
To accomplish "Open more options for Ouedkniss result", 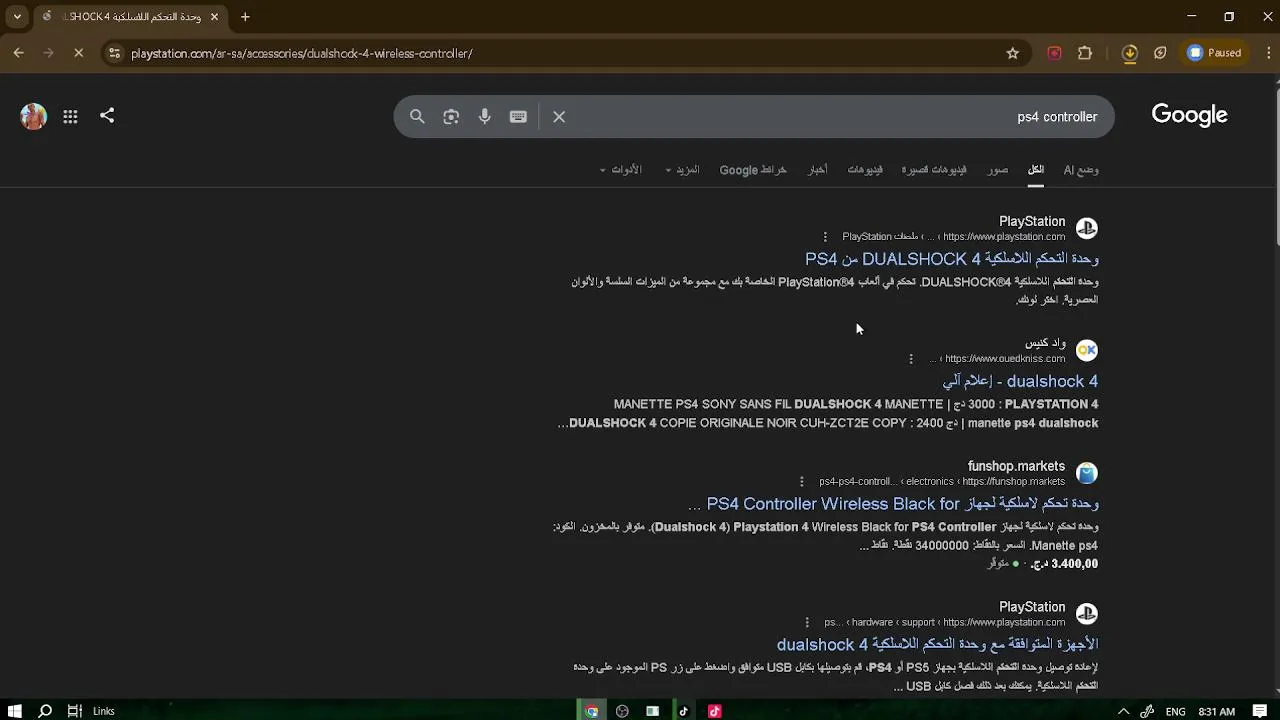I will (911, 359).
